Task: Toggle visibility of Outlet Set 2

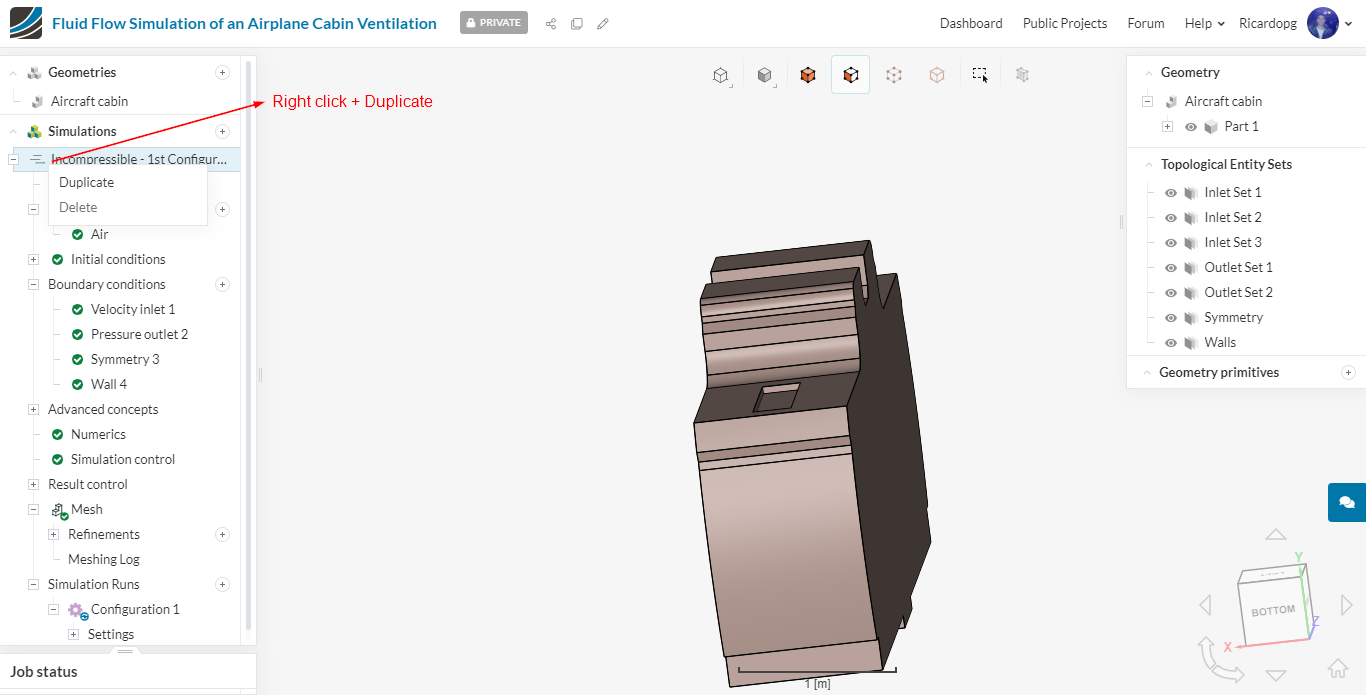Action: (x=1171, y=293)
